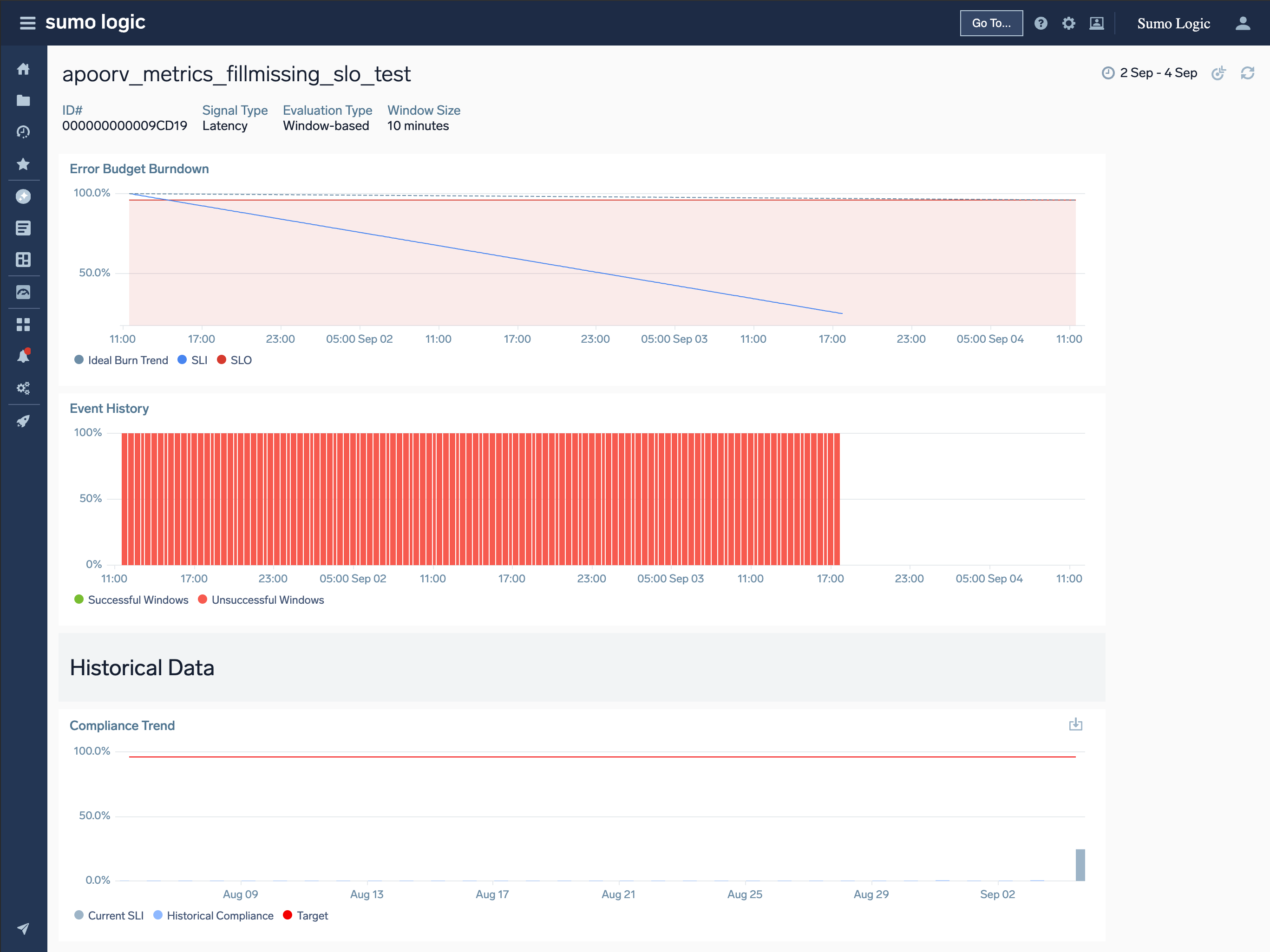Refresh the SLO dashboard with the refresh icon
Viewport: 1270px width, 952px height.
tap(1248, 73)
